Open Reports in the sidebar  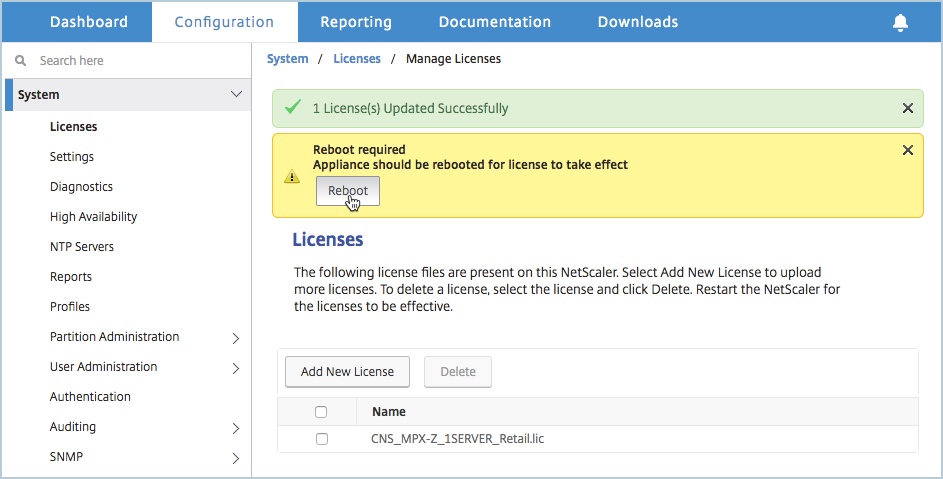(71, 277)
